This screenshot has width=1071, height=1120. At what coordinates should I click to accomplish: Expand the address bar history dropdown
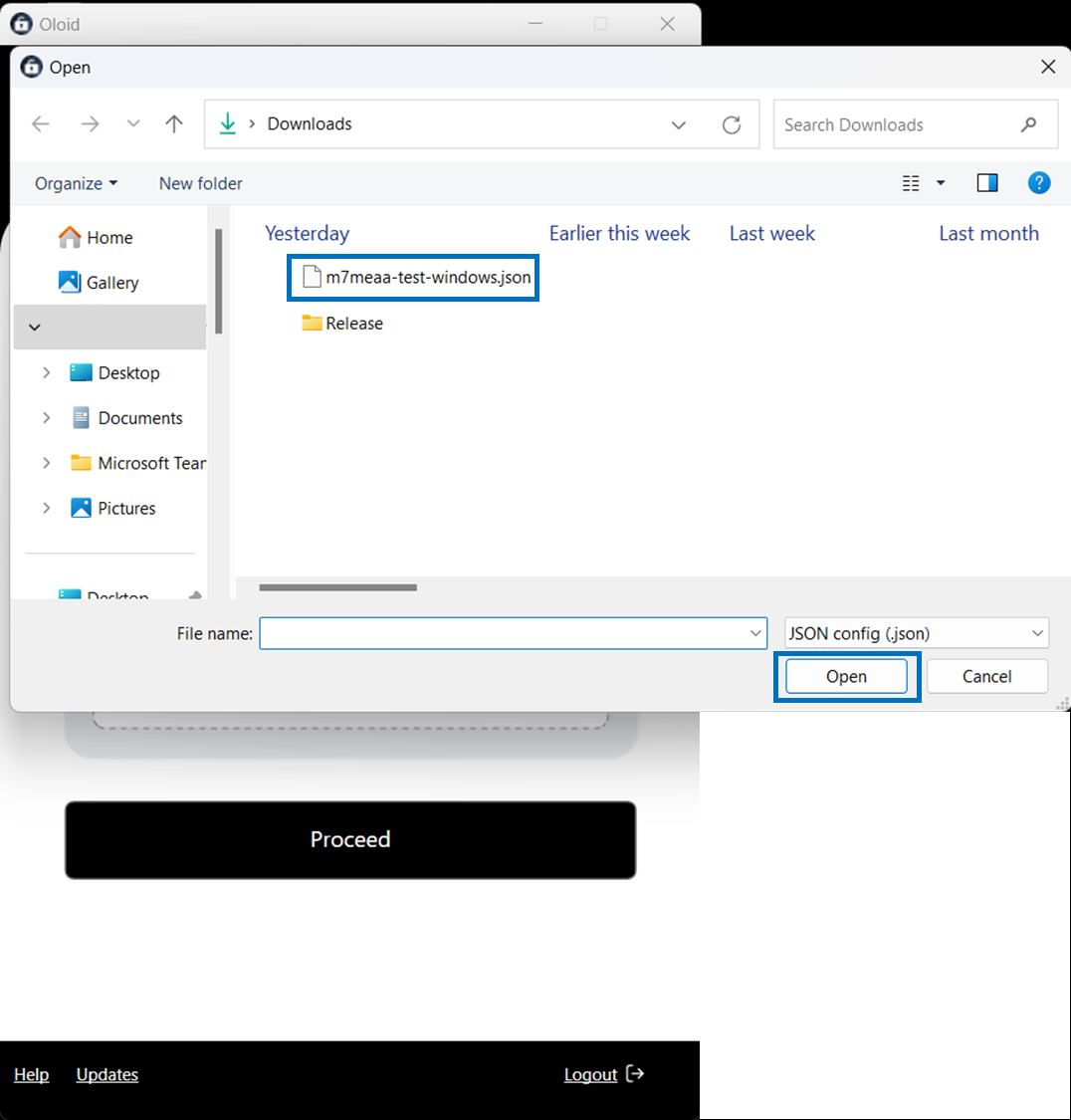[x=678, y=125]
